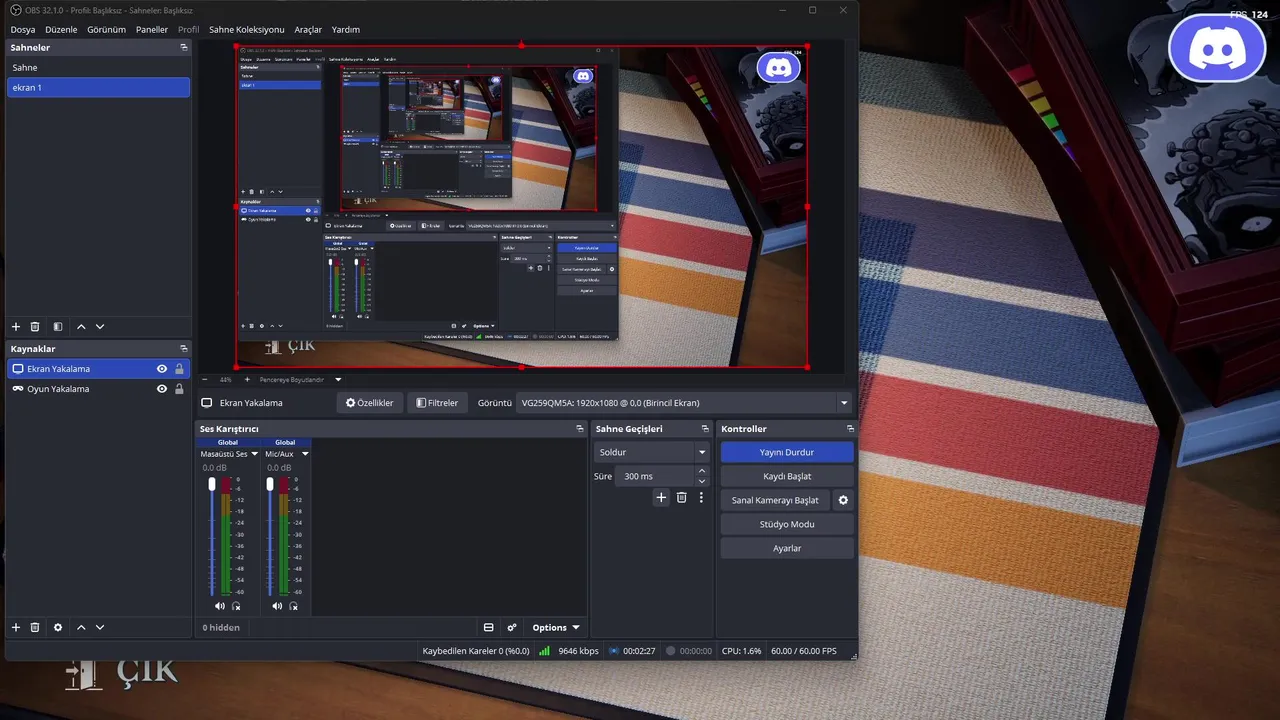
Task: Float the Ses Karıştırıcı dock panel
Action: (x=580, y=428)
